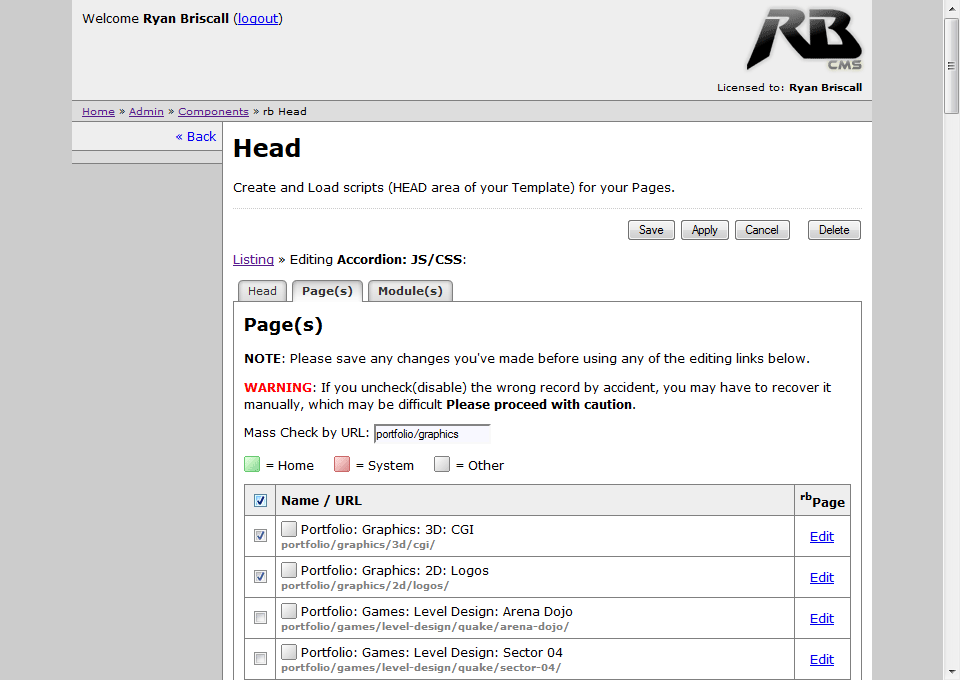Click page icon beside Portfolio Graphics 3D CGI
Image resolution: width=960 pixels, height=680 pixels.
coord(289,528)
